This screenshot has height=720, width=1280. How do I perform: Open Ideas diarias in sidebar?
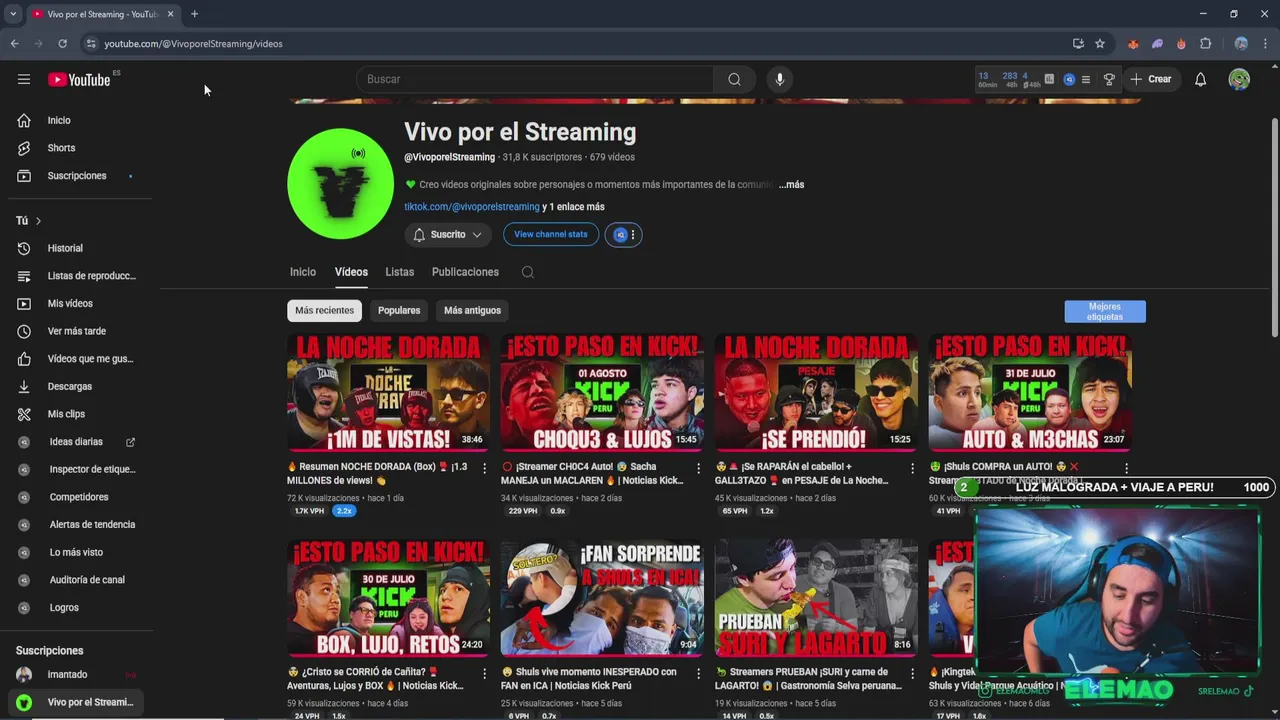click(x=76, y=442)
